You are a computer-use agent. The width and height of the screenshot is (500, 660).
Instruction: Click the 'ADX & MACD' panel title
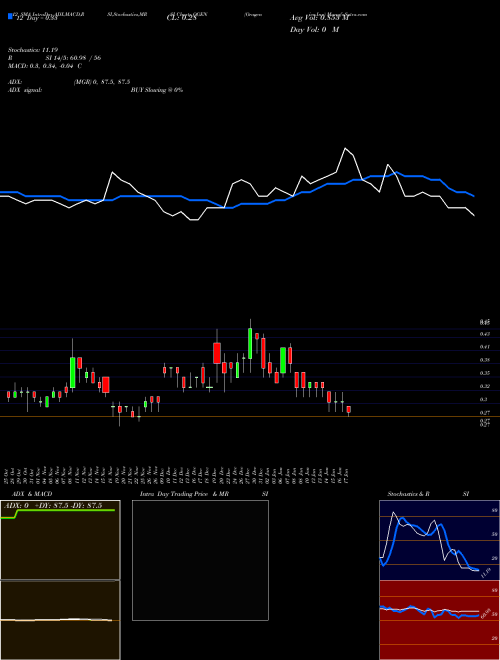[x=32, y=494]
